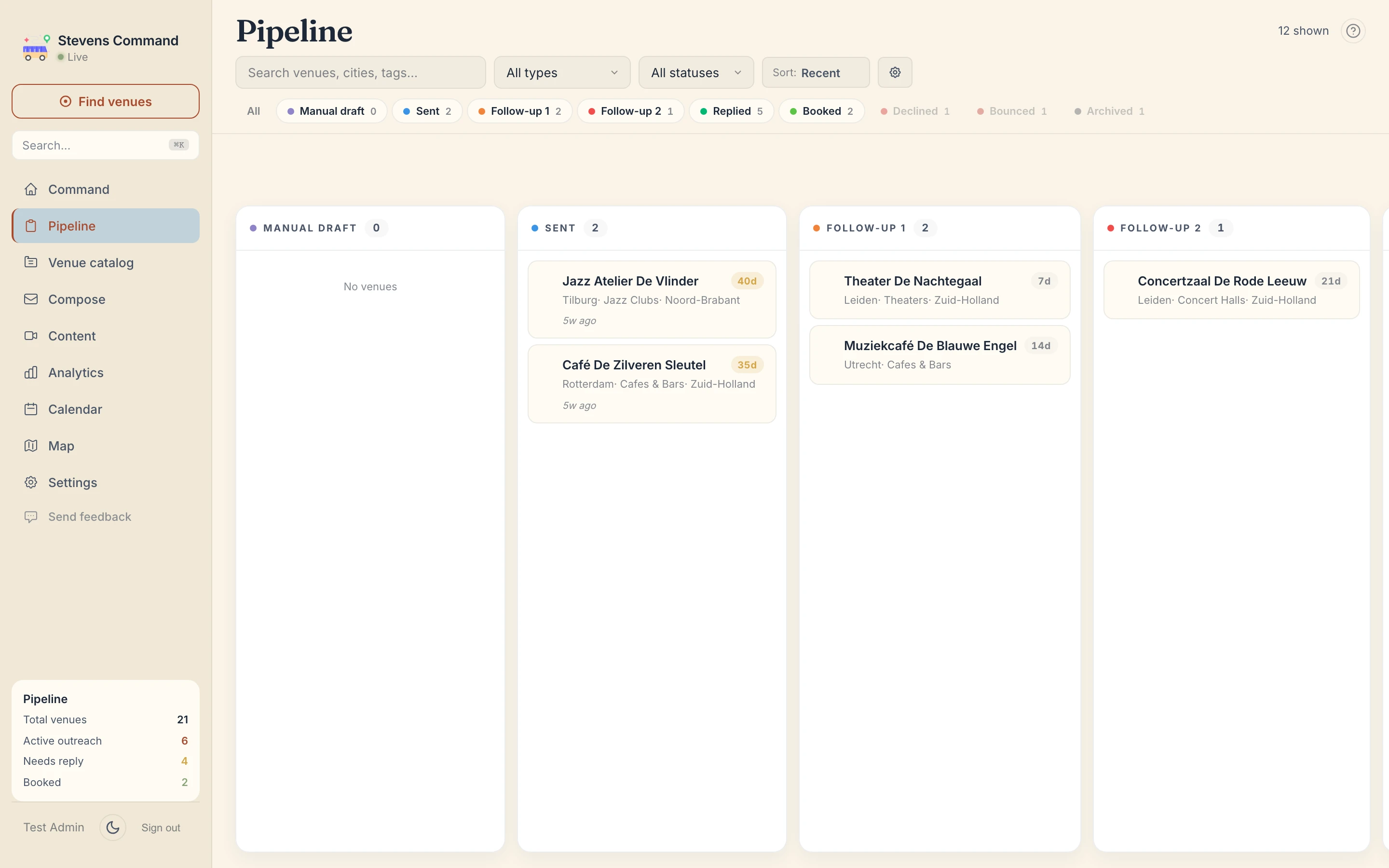
Task: Click the Sign out link
Action: point(161,827)
